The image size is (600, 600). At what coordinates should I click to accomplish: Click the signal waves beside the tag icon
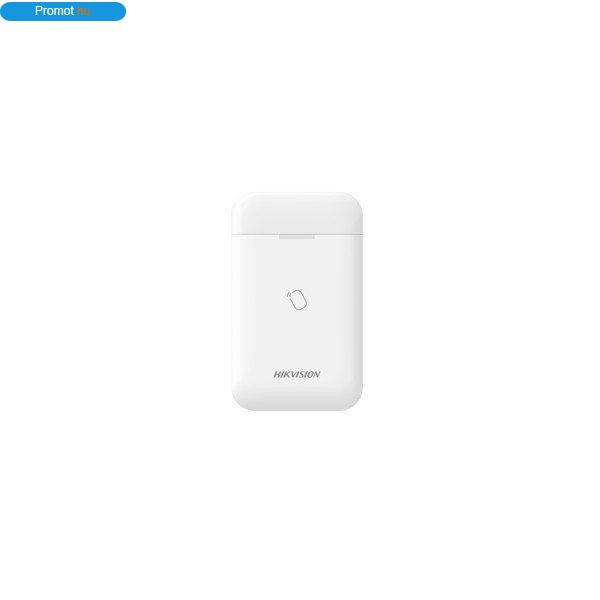(289, 295)
